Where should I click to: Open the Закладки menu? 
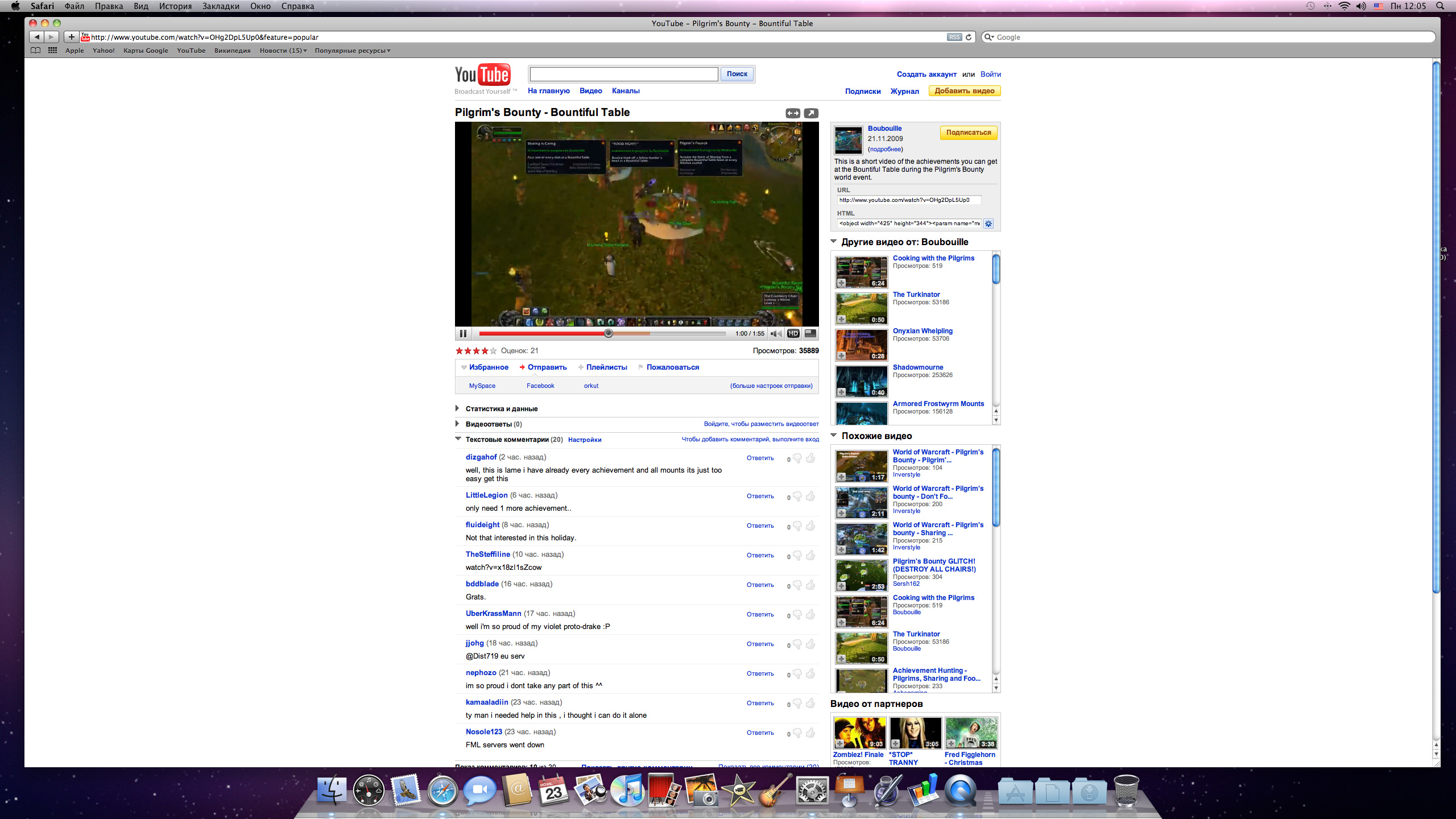coord(221,6)
